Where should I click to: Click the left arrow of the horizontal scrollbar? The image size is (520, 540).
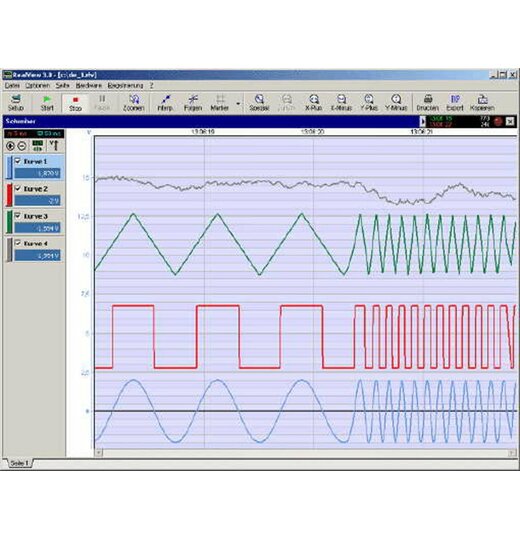[98, 453]
